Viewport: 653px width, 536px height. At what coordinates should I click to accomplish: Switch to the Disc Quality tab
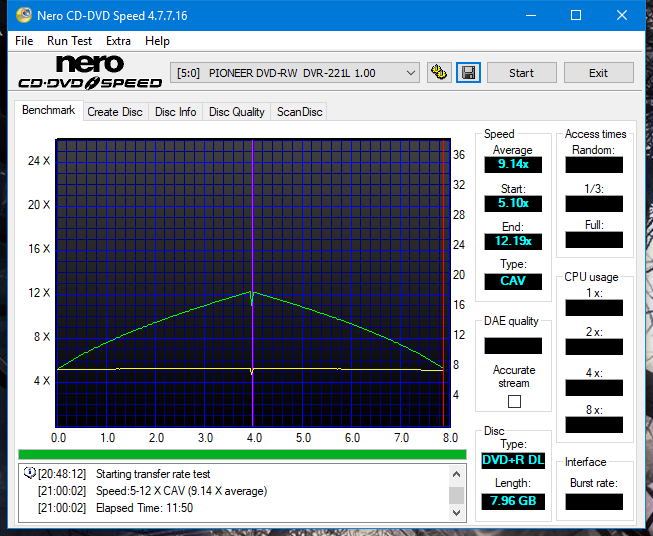coord(237,112)
